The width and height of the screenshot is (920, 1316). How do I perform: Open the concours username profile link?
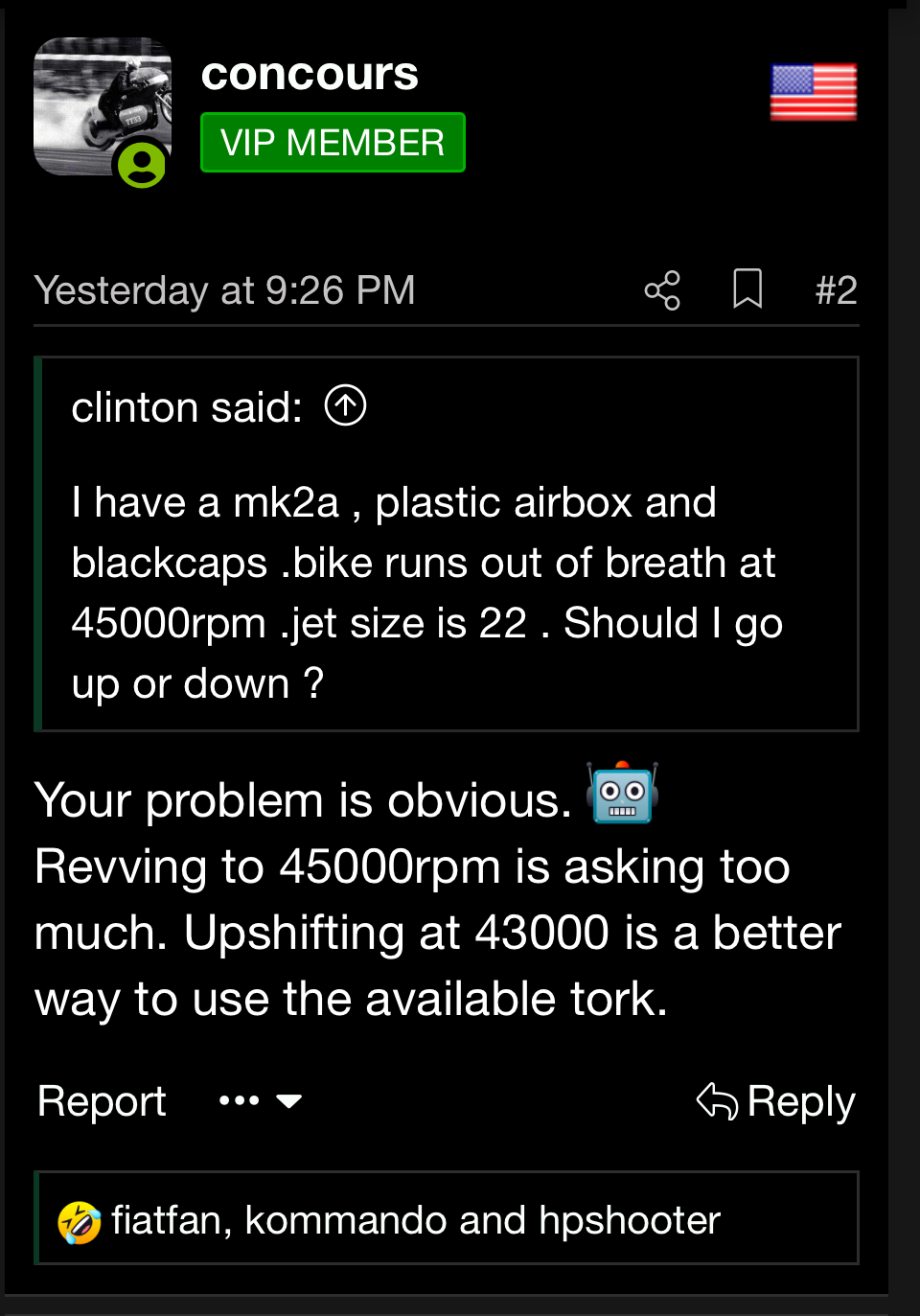coord(310,74)
